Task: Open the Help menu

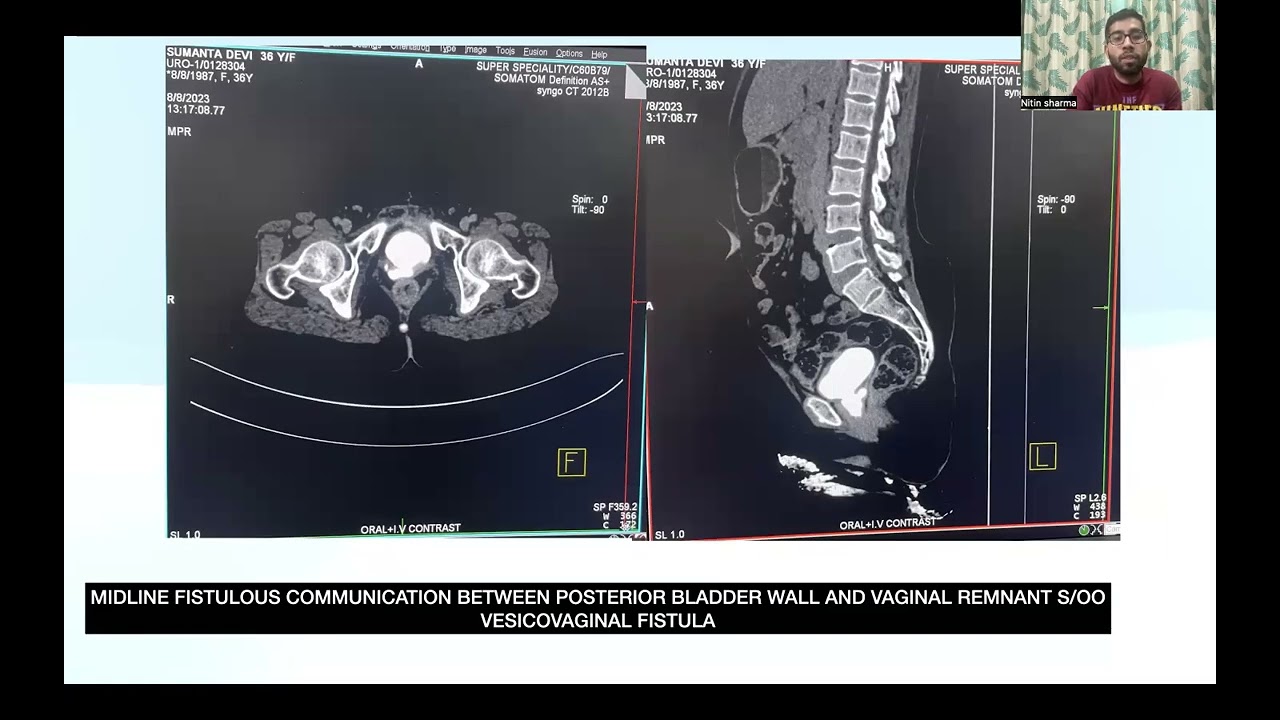Action: 599,54
